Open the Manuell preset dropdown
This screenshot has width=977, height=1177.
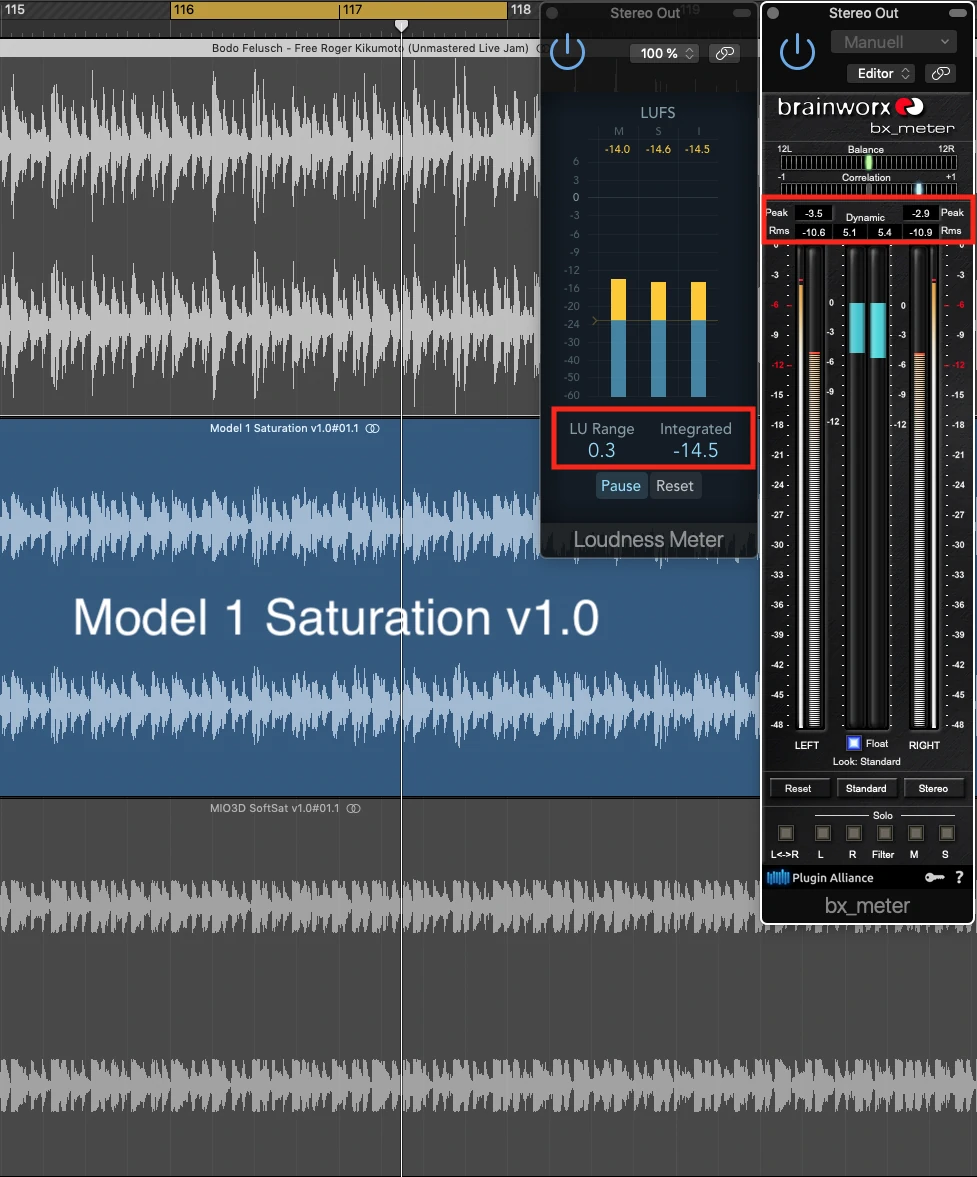pyautogui.click(x=893, y=42)
